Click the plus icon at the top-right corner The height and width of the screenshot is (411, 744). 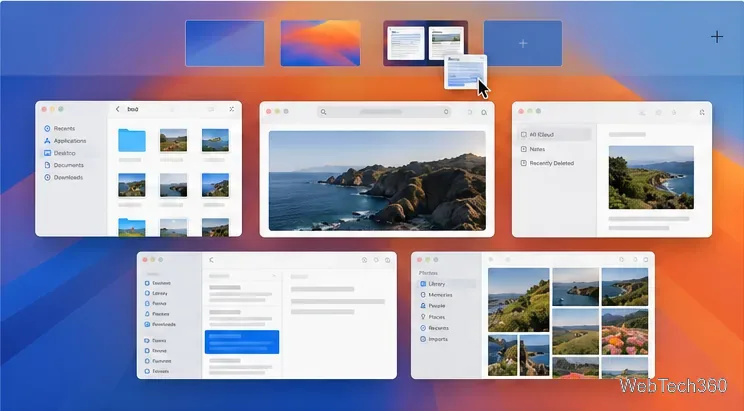pyautogui.click(x=717, y=37)
